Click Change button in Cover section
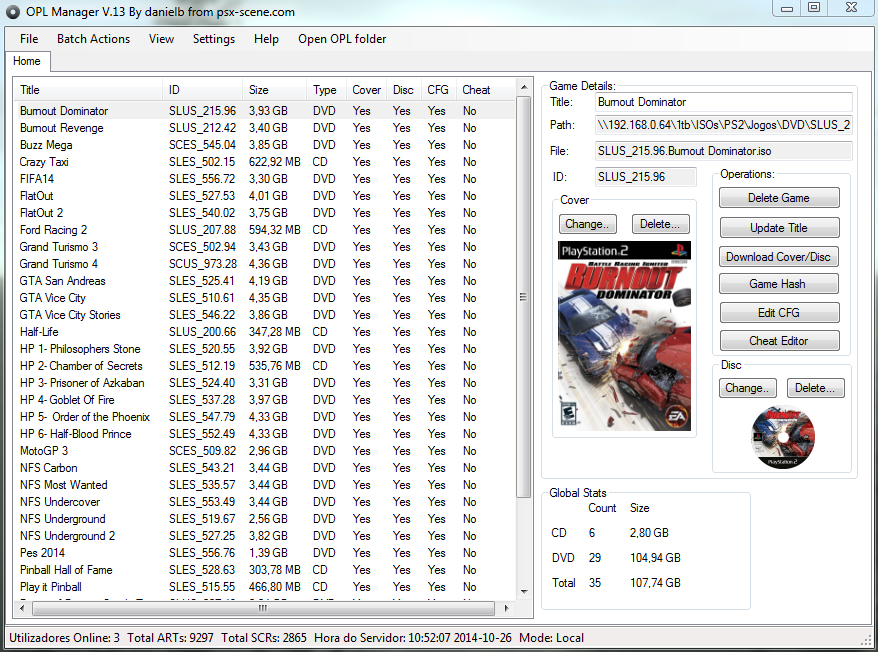 pos(587,224)
